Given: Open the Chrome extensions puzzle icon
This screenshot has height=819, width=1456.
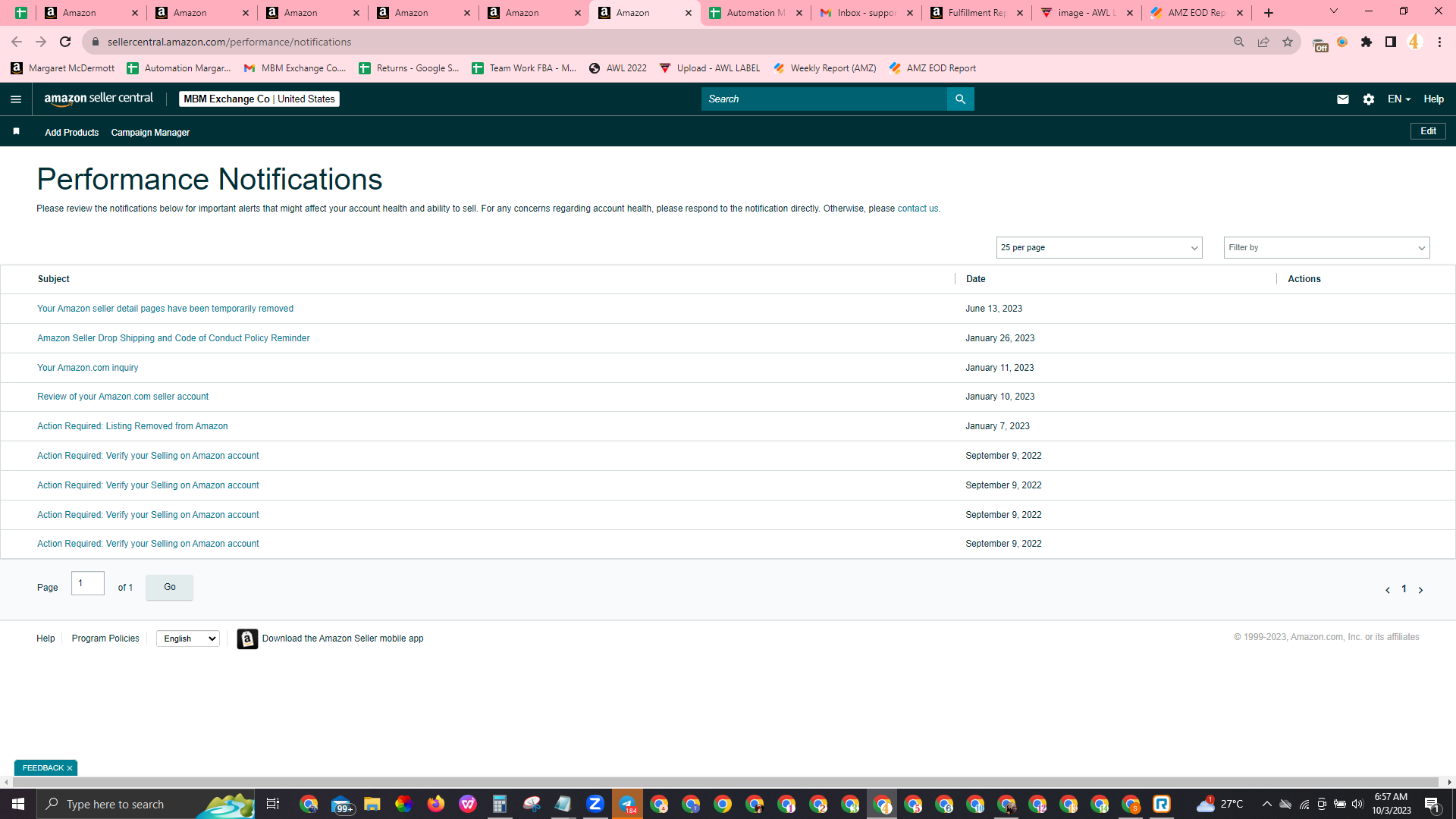Looking at the screenshot, I should click(1367, 42).
